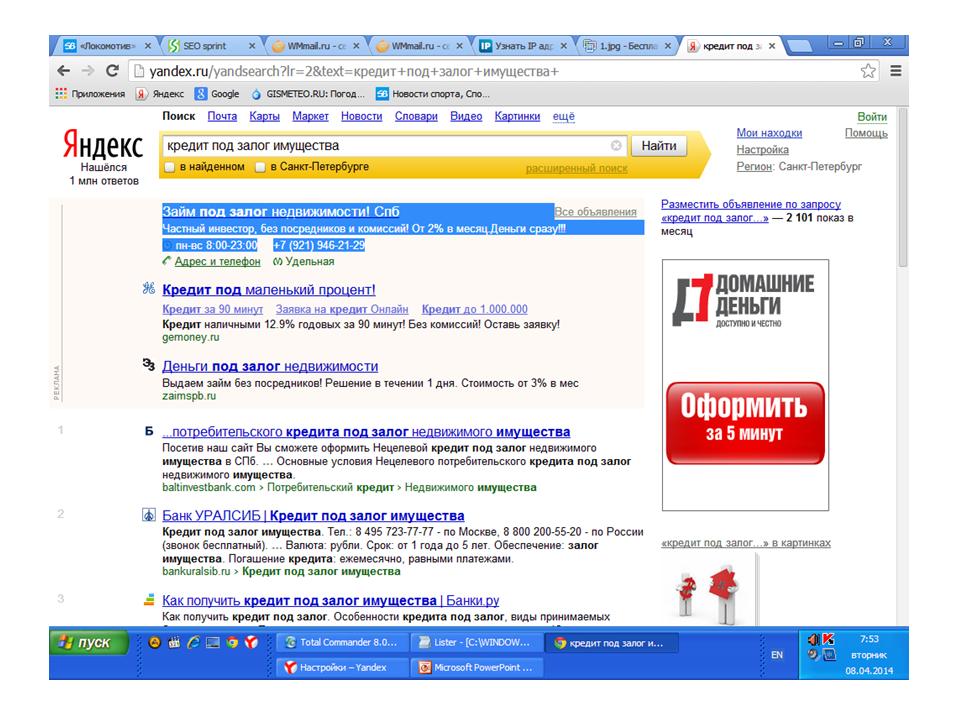Switch to the Microsoft PowerPoint taskbar window
Image resolution: width=960 pixels, height=720 pixels.
tap(477, 667)
